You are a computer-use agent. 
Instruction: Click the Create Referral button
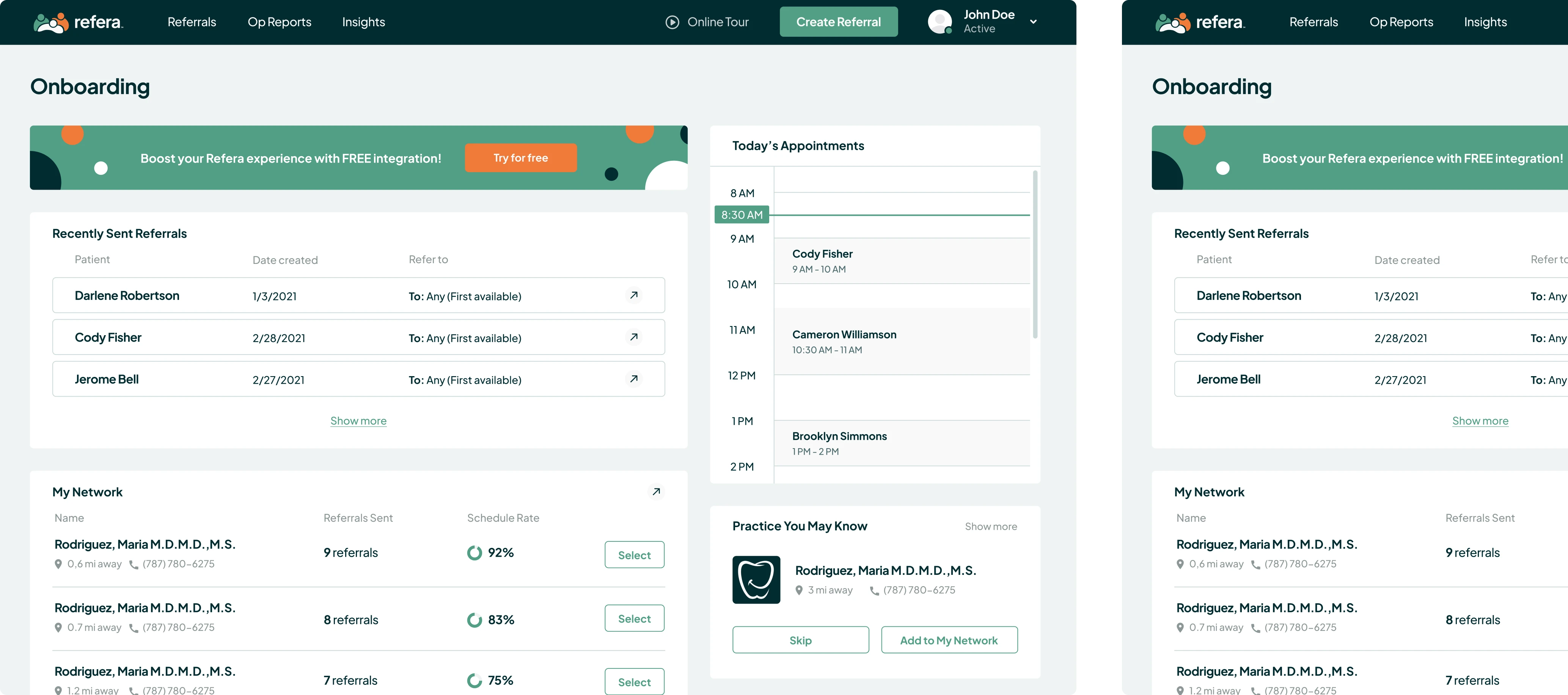coord(838,22)
